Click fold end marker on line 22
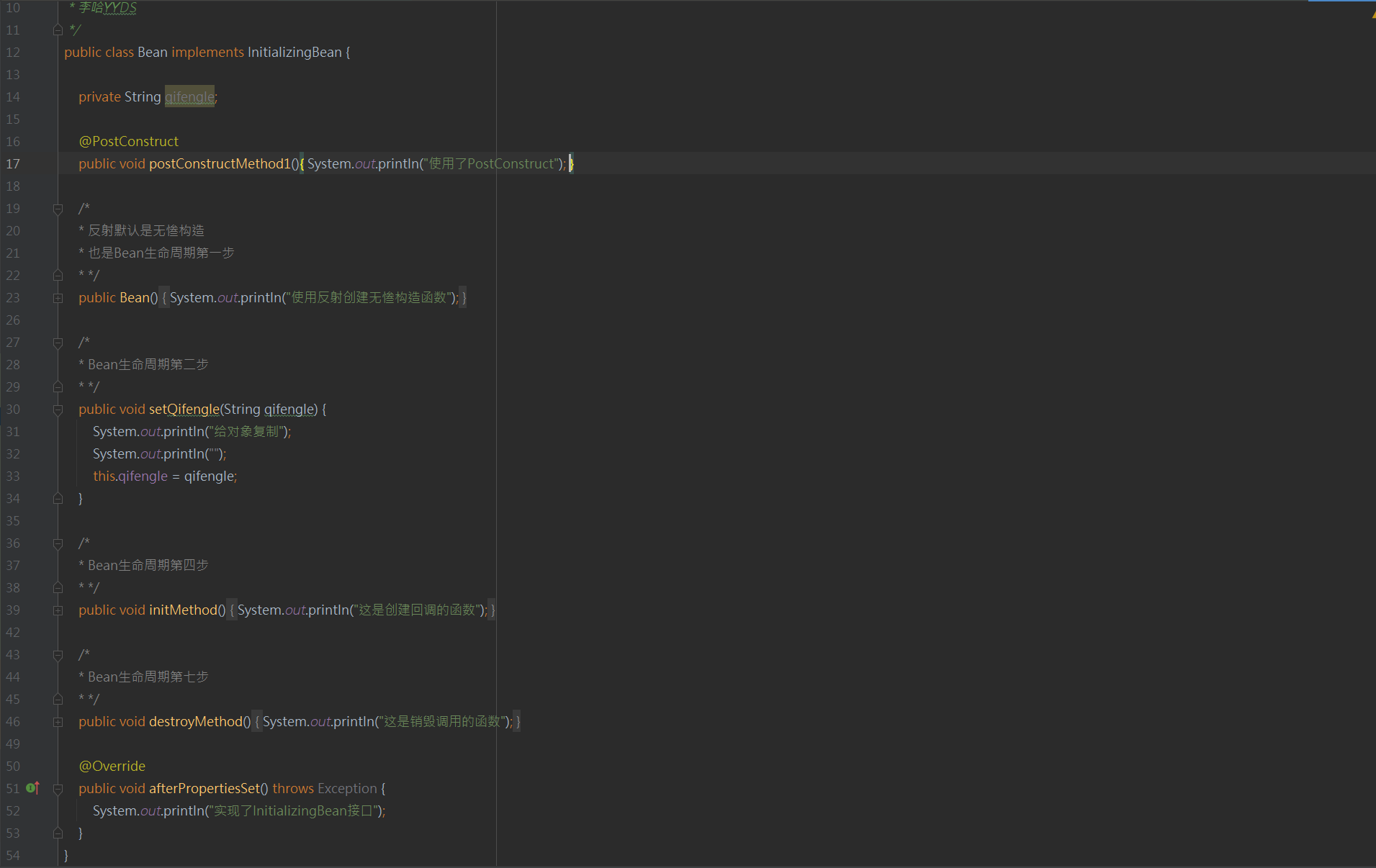Image resolution: width=1376 pixels, height=868 pixels. [58, 275]
